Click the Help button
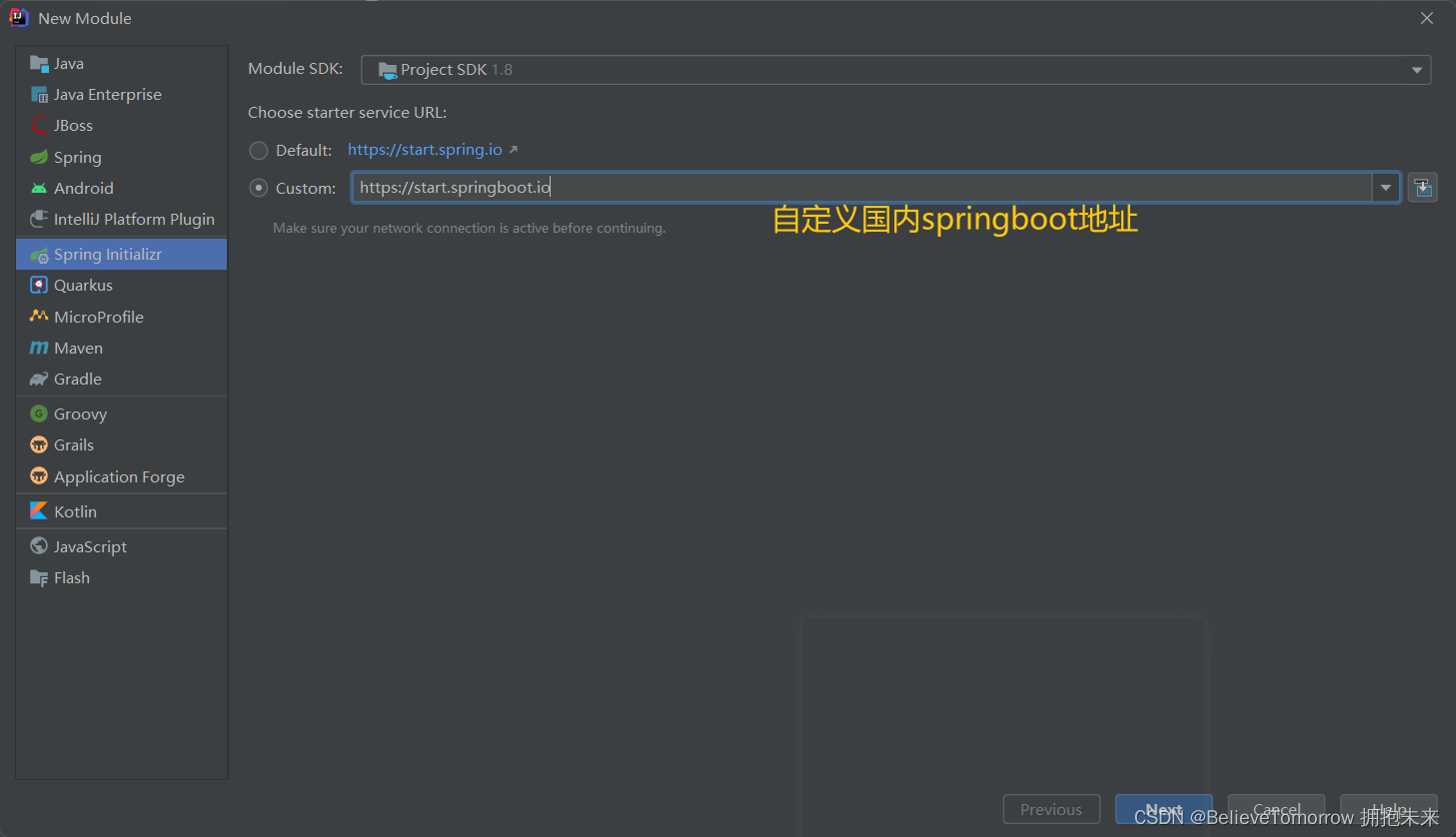Image resolution: width=1456 pixels, height=837 pixels. click(x=1389, y=809)
